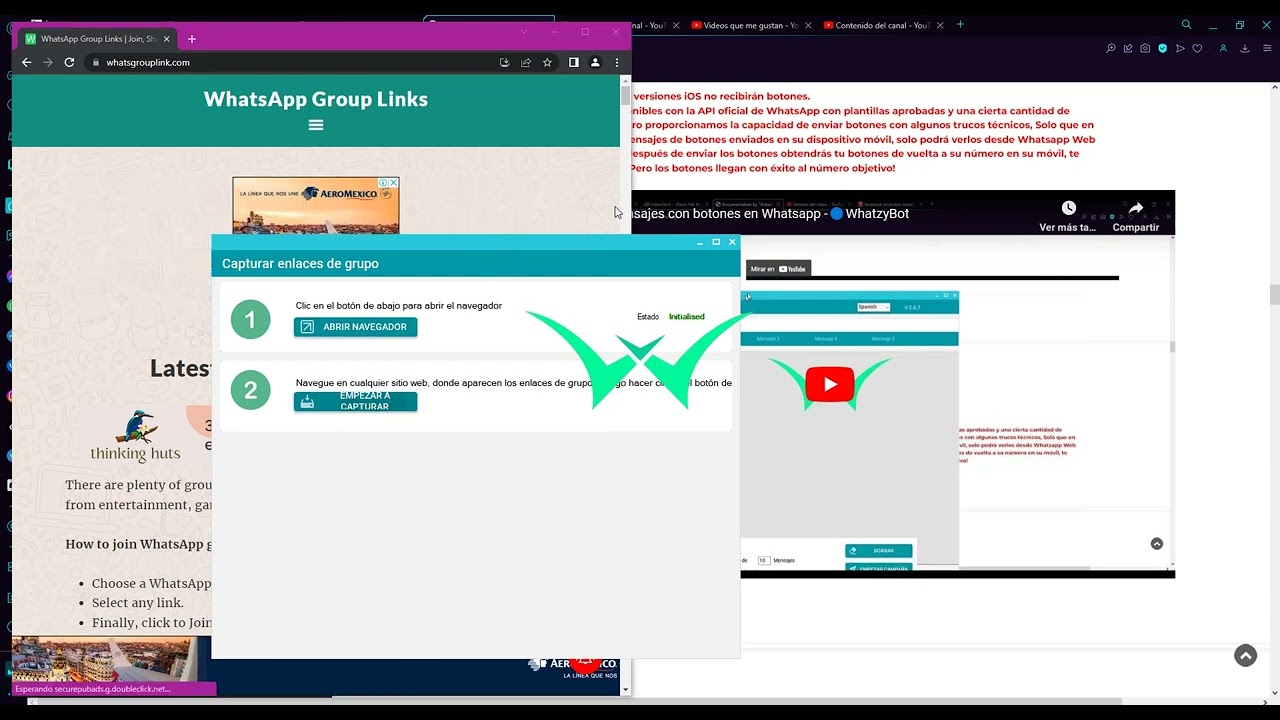Viewport: 1280px width, 720px height.
Task: Open Opera's easy setup menu icon
Action: (1266, 48)
